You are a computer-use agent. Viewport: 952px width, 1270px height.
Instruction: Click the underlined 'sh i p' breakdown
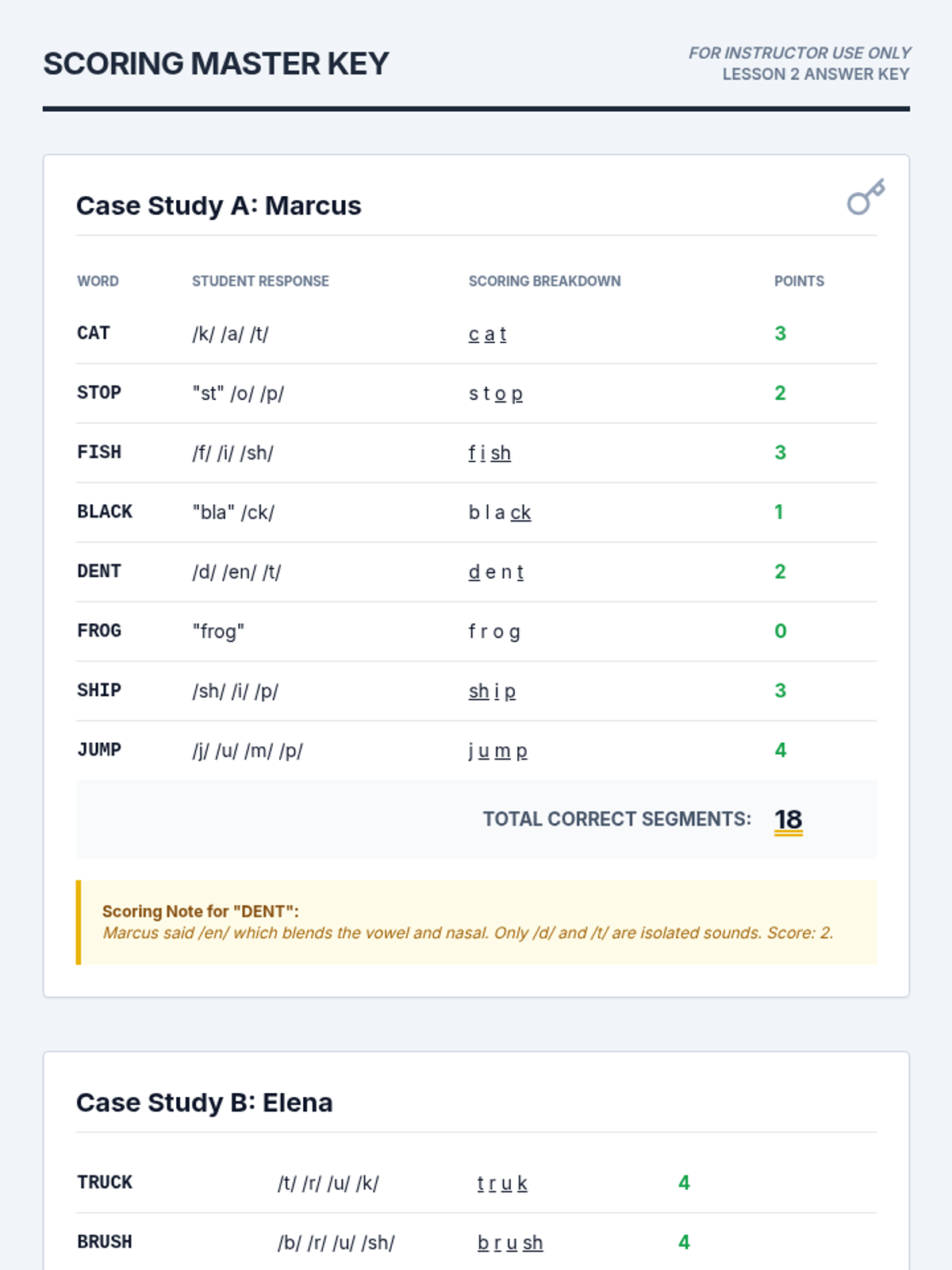[492, 691]
